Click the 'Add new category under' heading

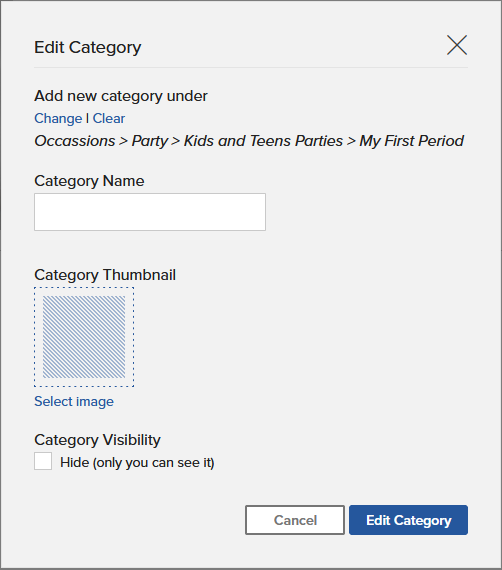pyautogui.click(x=121, y=96)
